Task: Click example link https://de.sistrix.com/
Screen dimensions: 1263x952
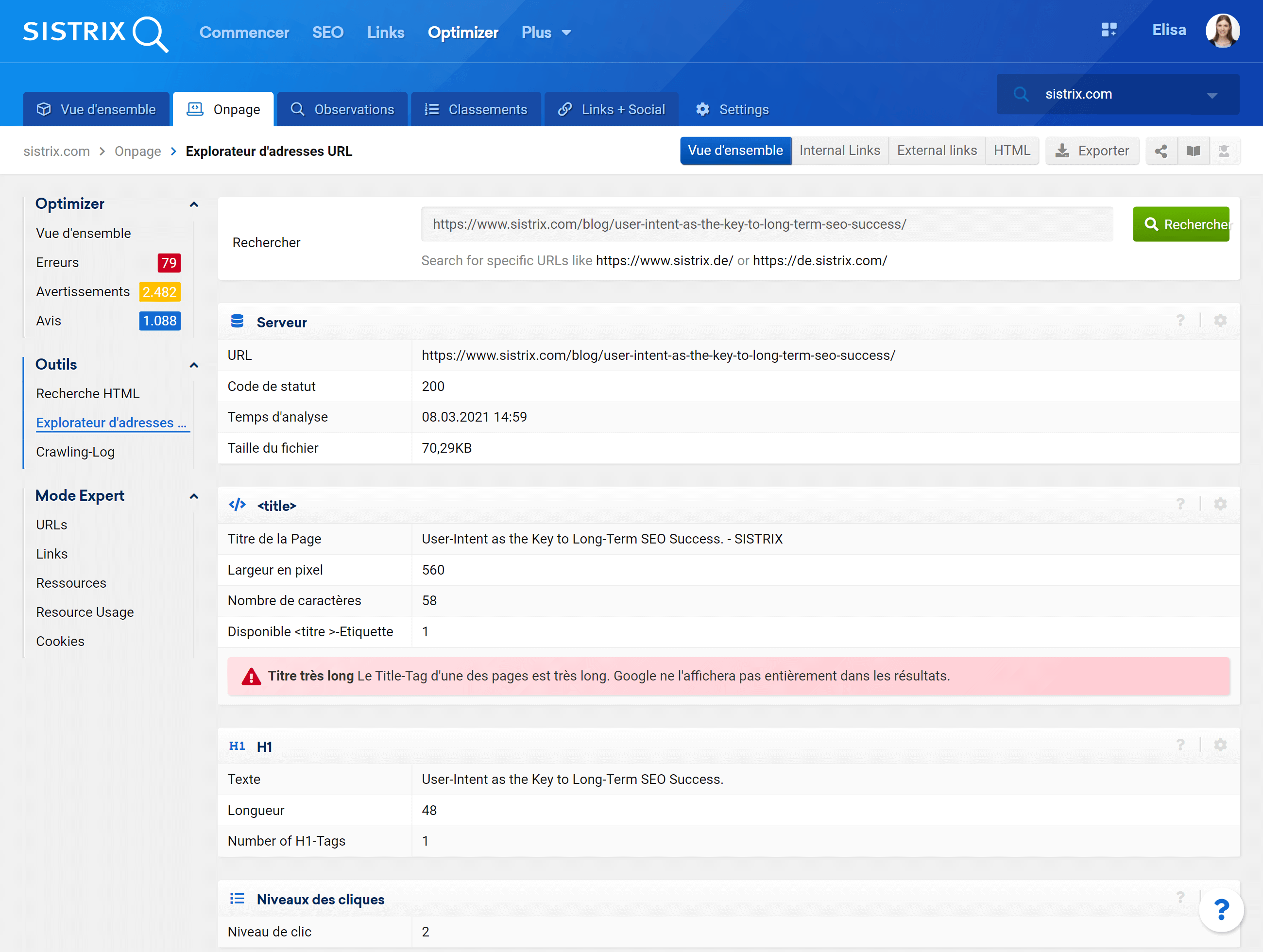Action: click(x=819, y=261)
